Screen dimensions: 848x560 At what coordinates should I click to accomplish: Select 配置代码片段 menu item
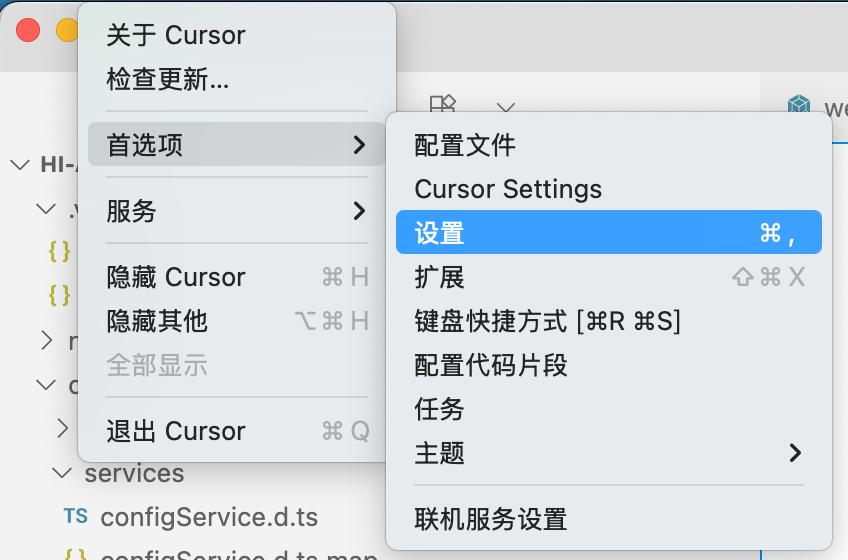[491, 365]
